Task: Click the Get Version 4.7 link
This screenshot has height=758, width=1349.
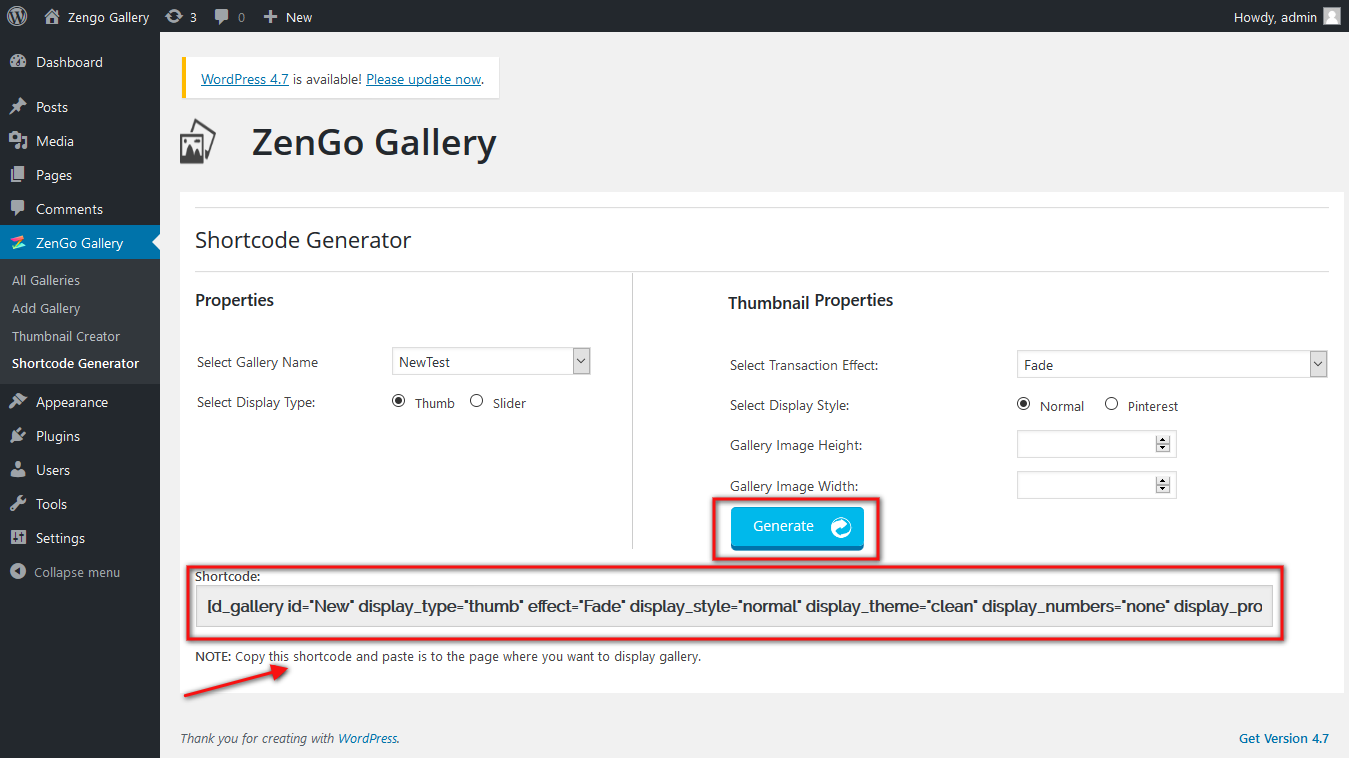Action: point(1284,738)
